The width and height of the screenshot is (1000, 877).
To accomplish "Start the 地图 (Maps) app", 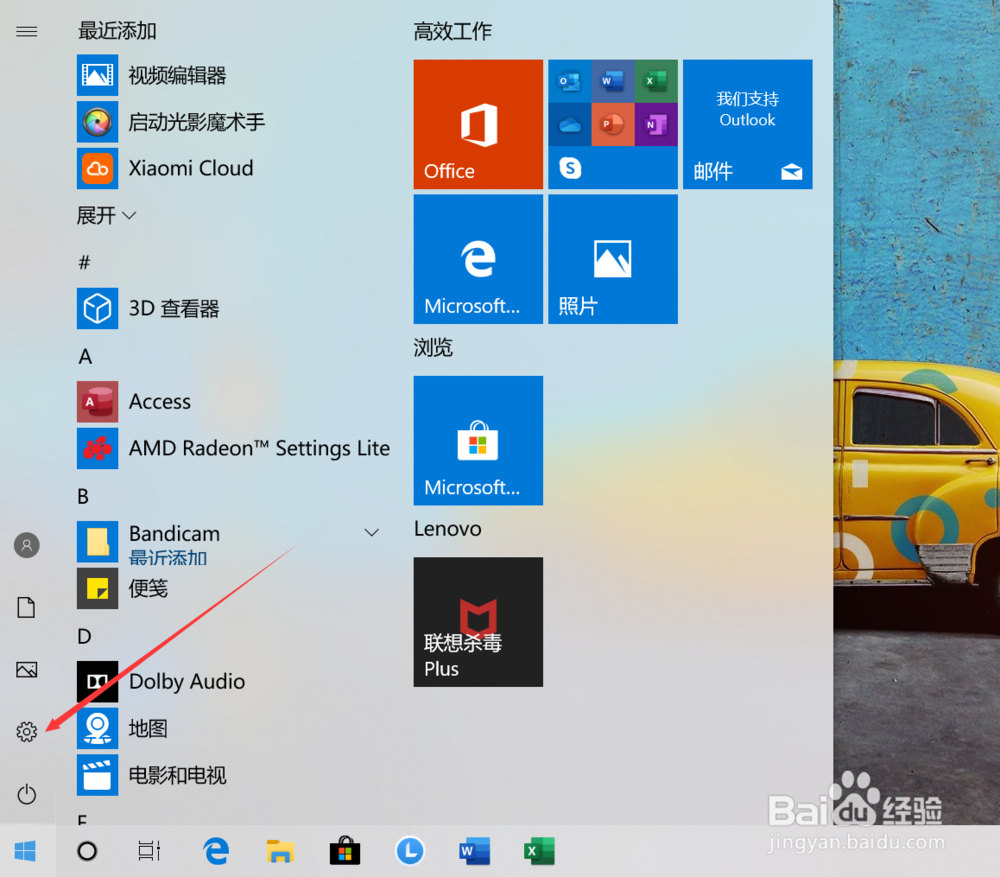I will coord(148,728).
